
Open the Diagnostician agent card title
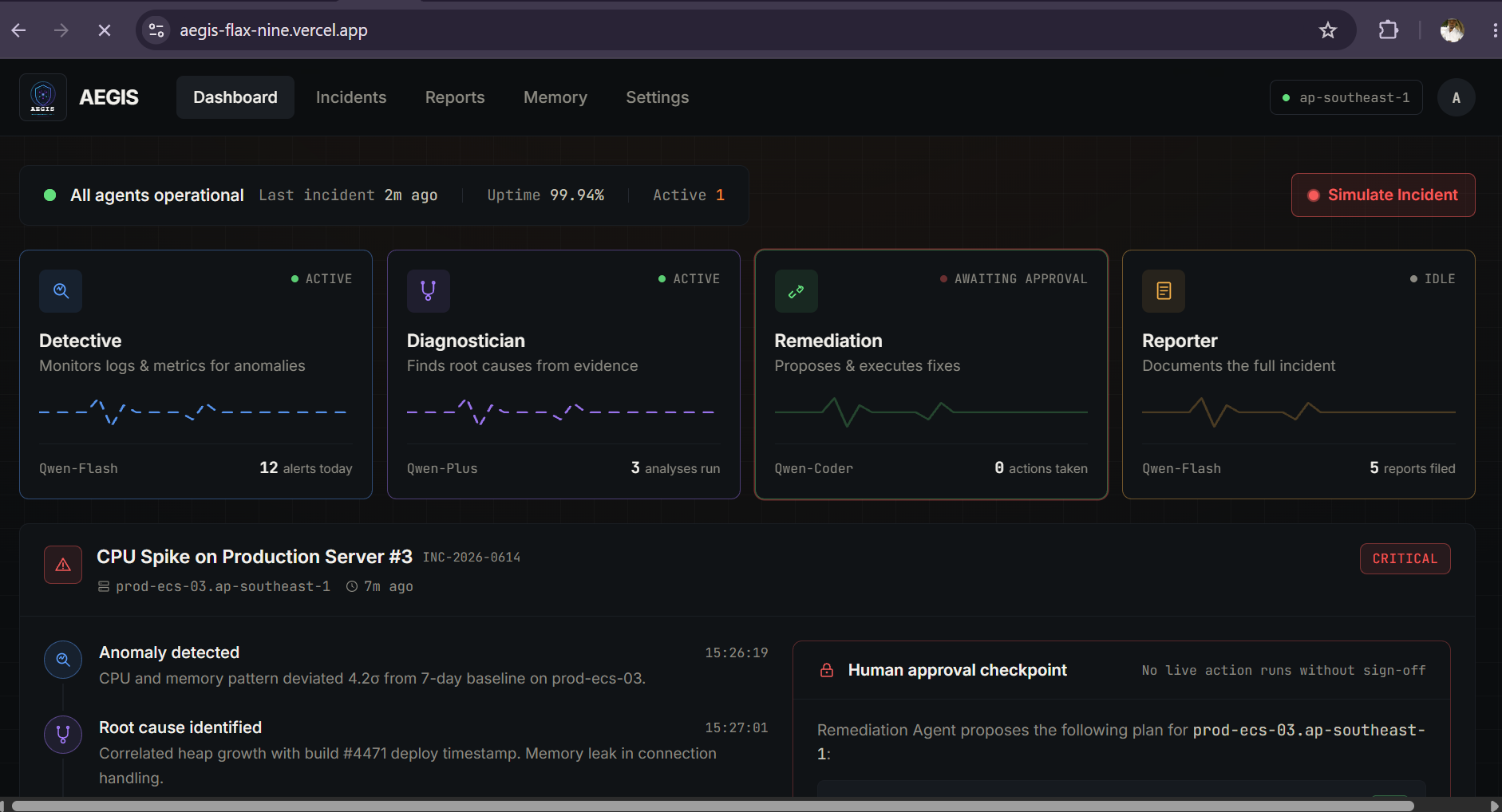(x=466, y=341)
